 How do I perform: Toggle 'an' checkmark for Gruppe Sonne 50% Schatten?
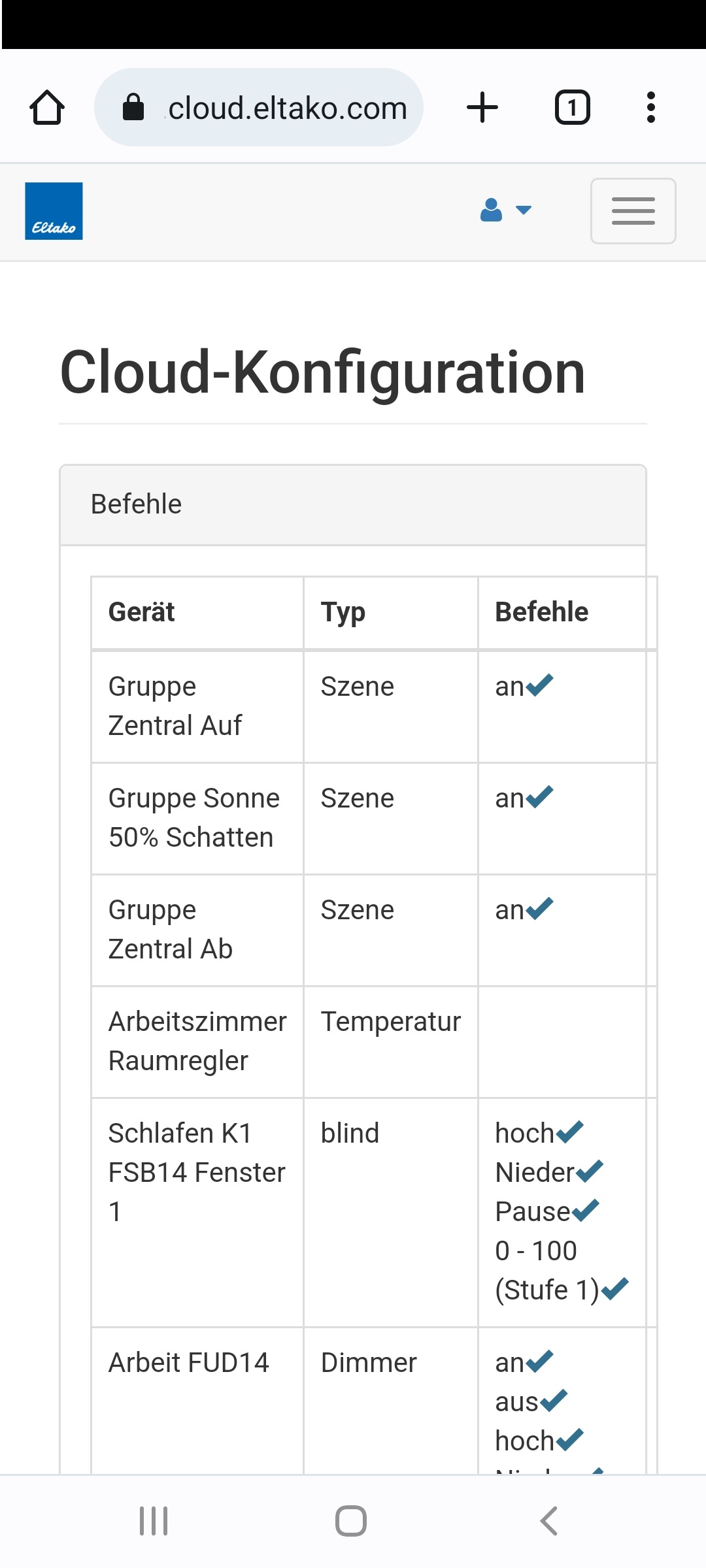click(x=539, y=797)
